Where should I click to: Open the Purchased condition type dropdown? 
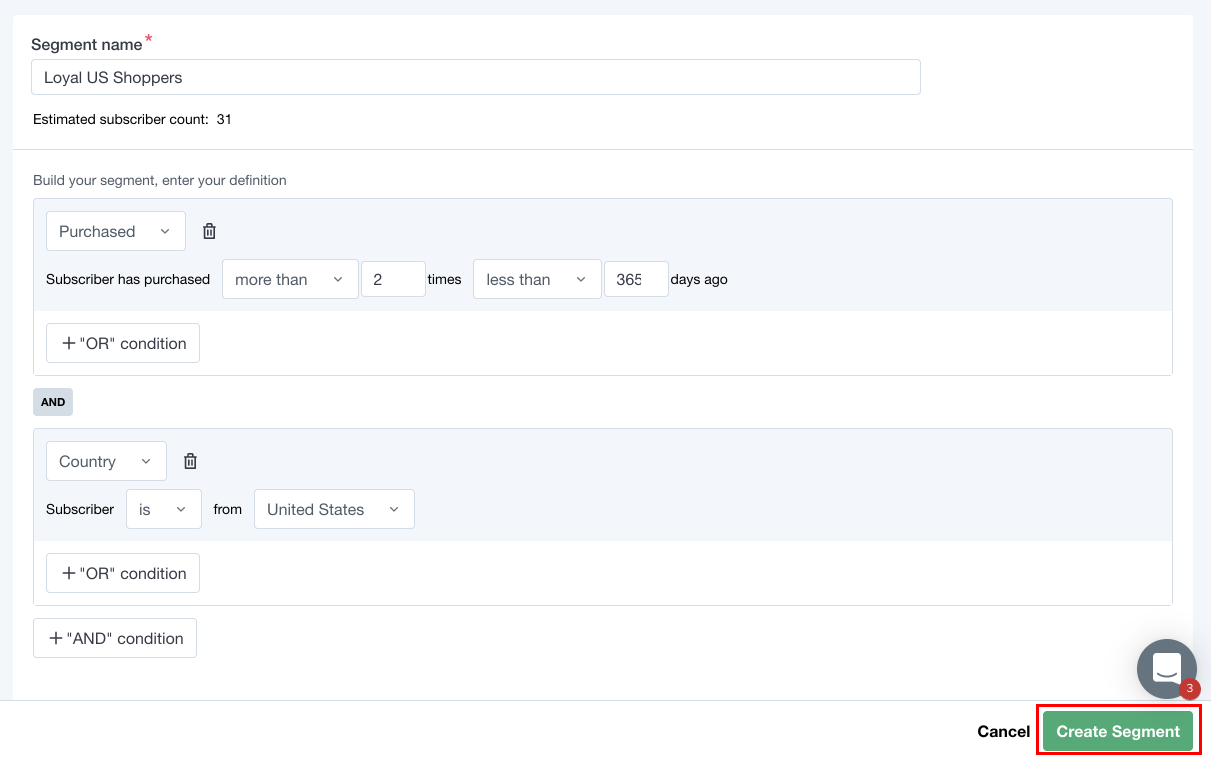click(x=115, y=230)
